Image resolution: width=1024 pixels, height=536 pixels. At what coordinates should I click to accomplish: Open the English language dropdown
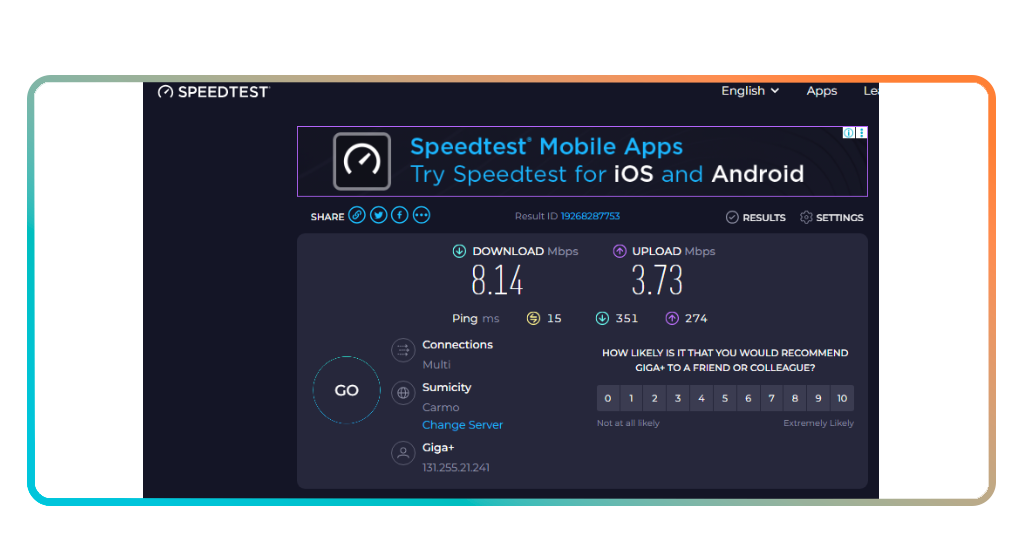click(x=750, y=91)
